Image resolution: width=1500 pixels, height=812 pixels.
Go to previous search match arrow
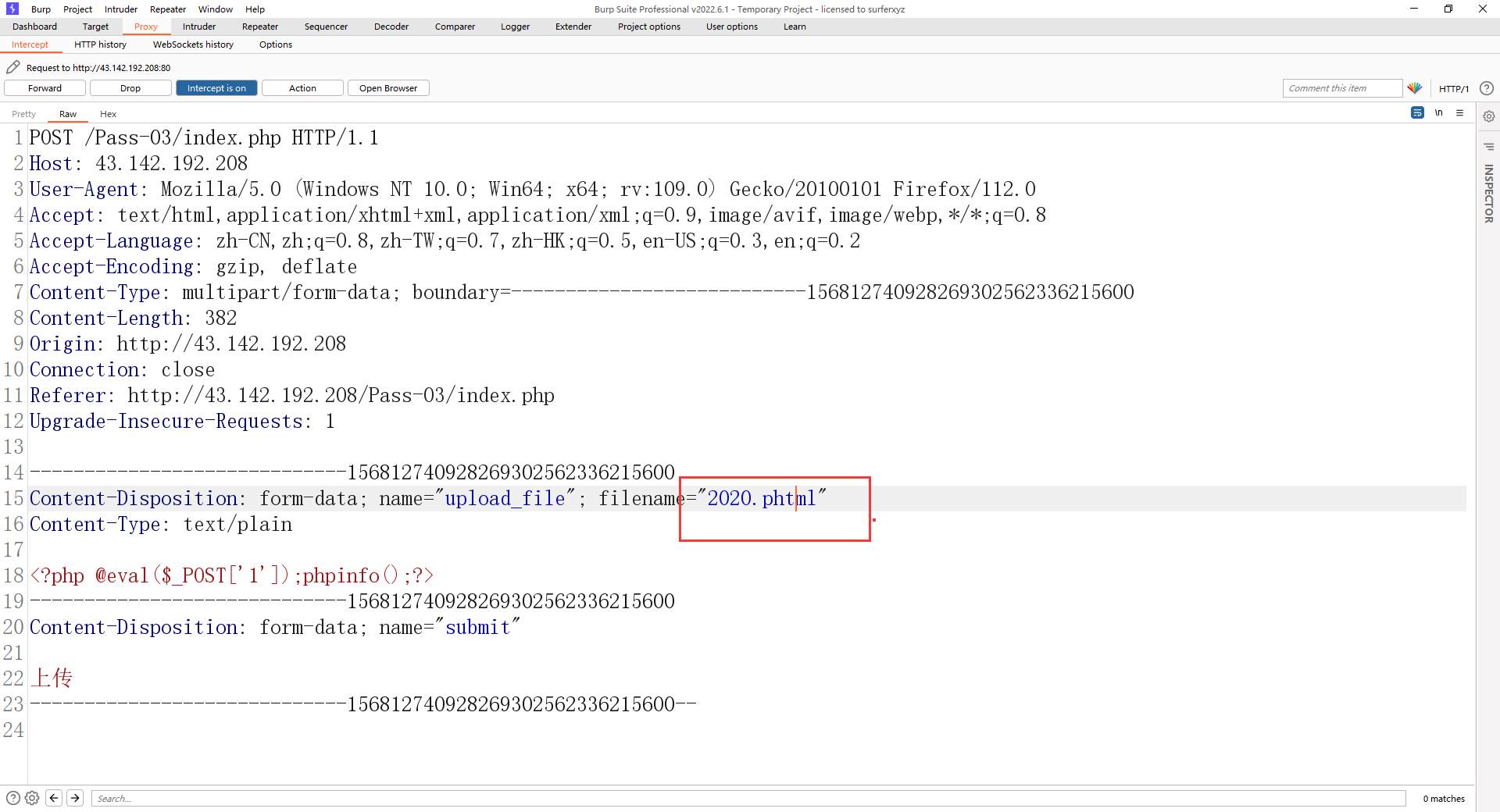pos(54,798)
